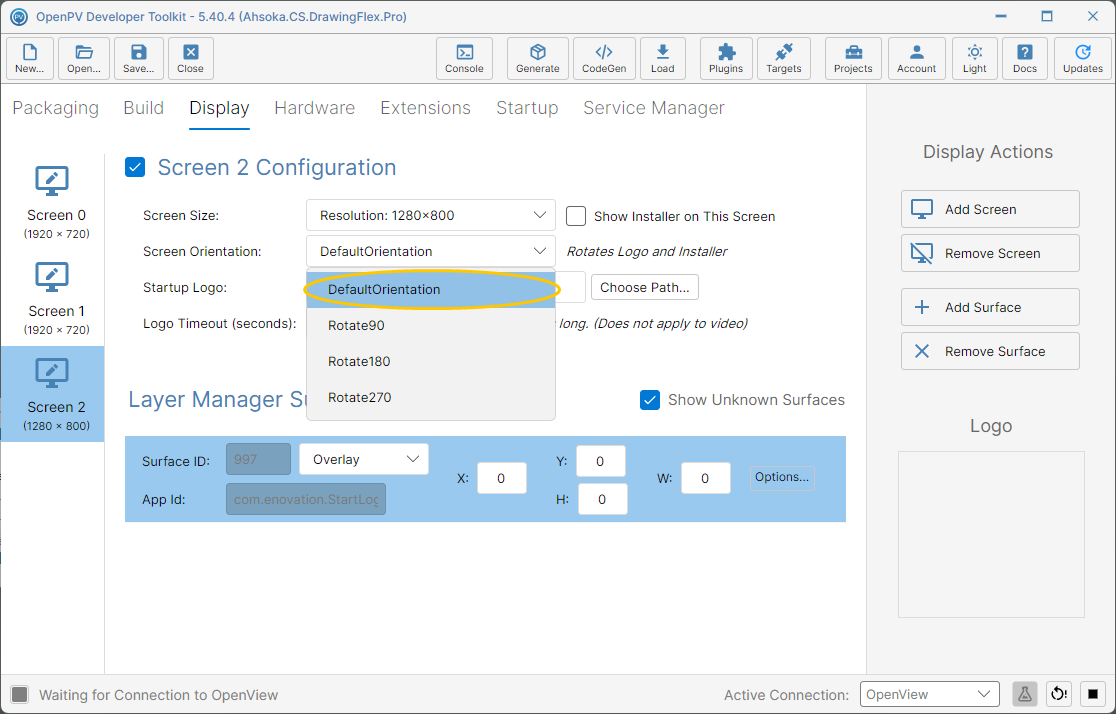Check for Updates in the toolbar

(1083, 58)
